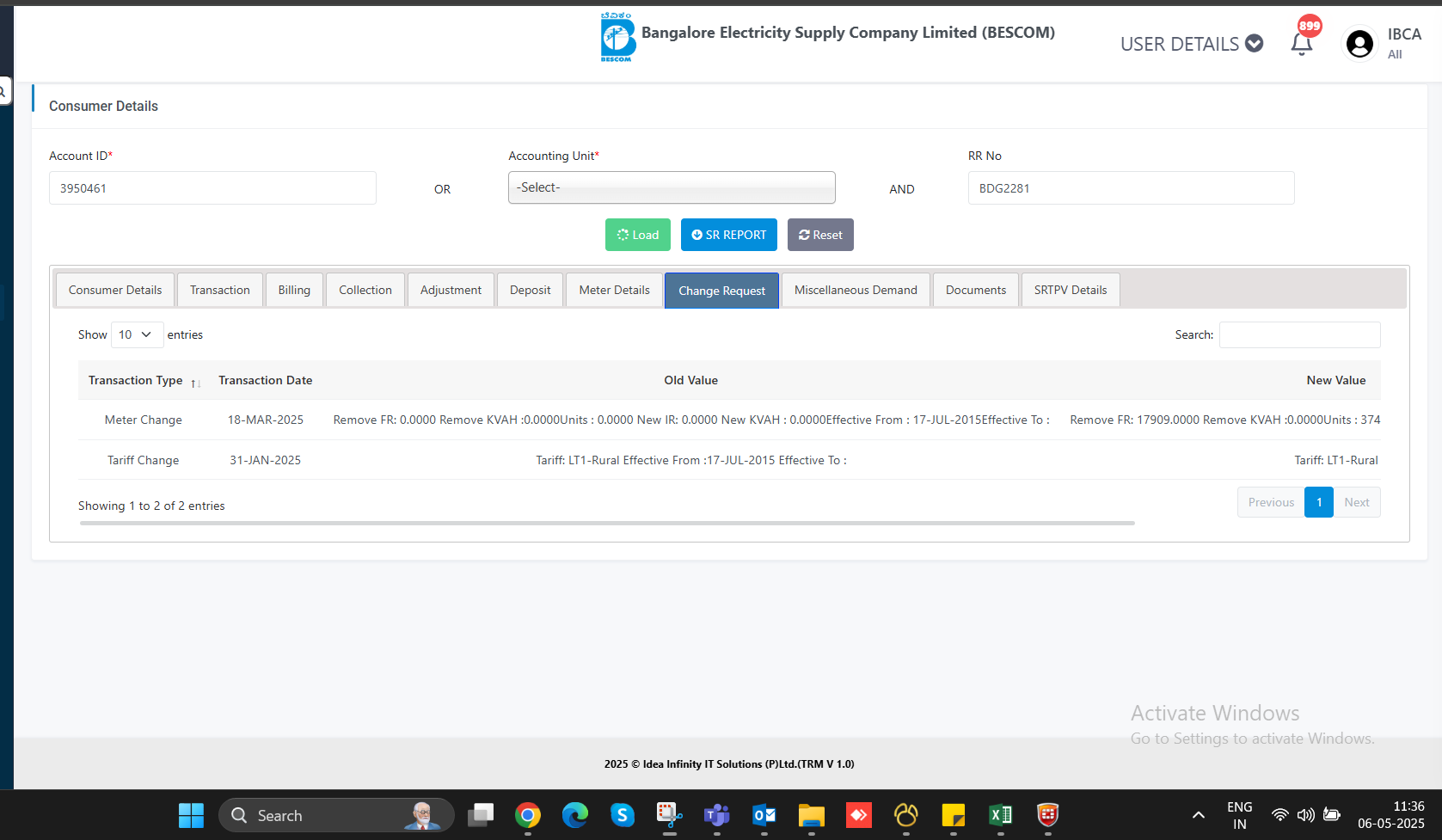
Task: Open Skype from taskbar
Action: tap(623, 815)
